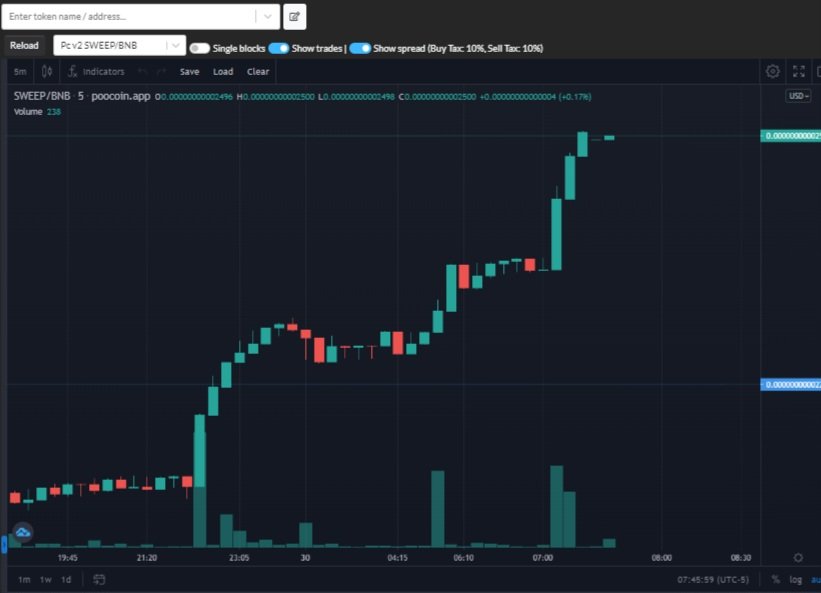Select the 5m interval menu
Viewport: 821px width, 593px height.
[20, 71]
